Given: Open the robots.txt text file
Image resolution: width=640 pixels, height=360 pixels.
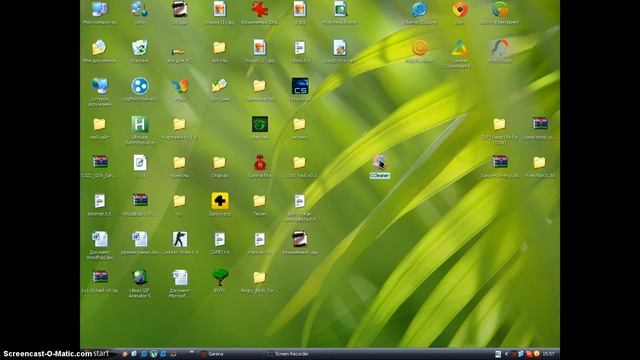Looking at the screenshot, I should click(300, 47).
